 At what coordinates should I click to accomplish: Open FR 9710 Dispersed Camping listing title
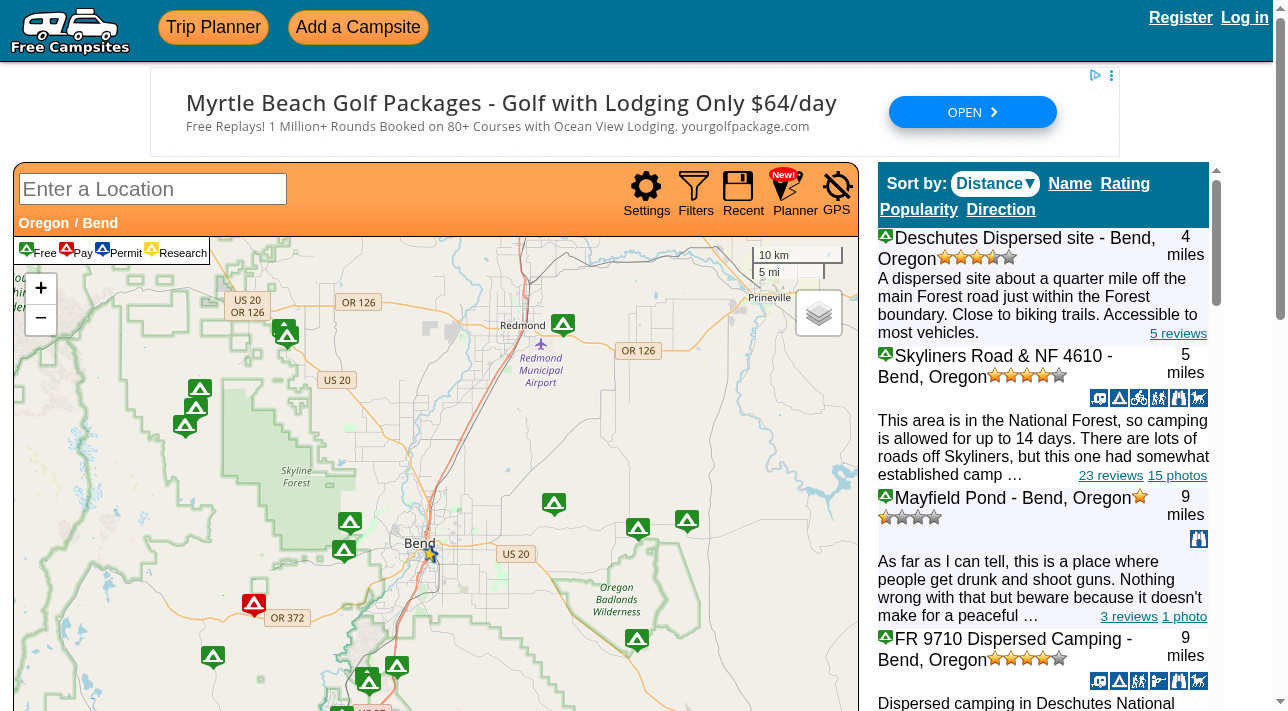click(x=1005, y=649)
